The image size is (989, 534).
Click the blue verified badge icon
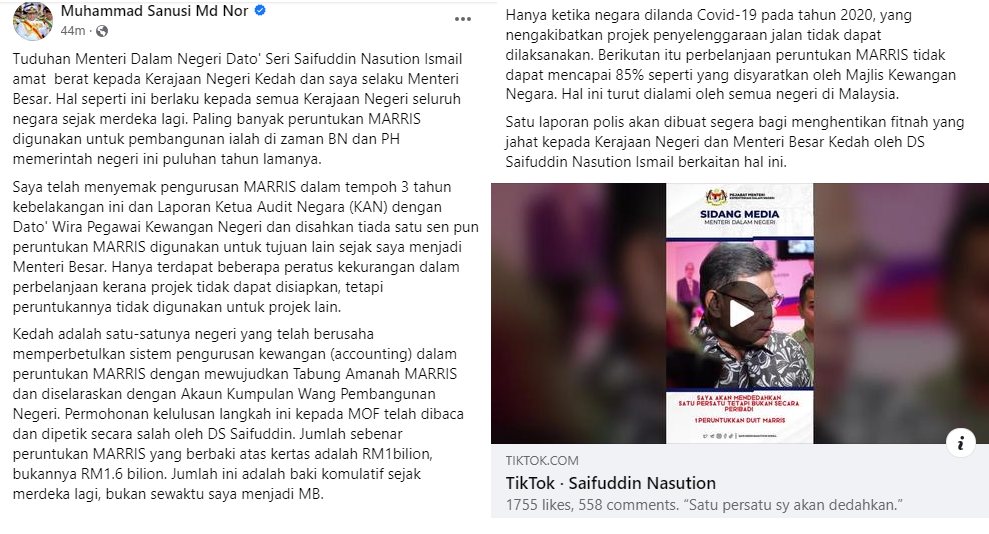coord(260,10)
